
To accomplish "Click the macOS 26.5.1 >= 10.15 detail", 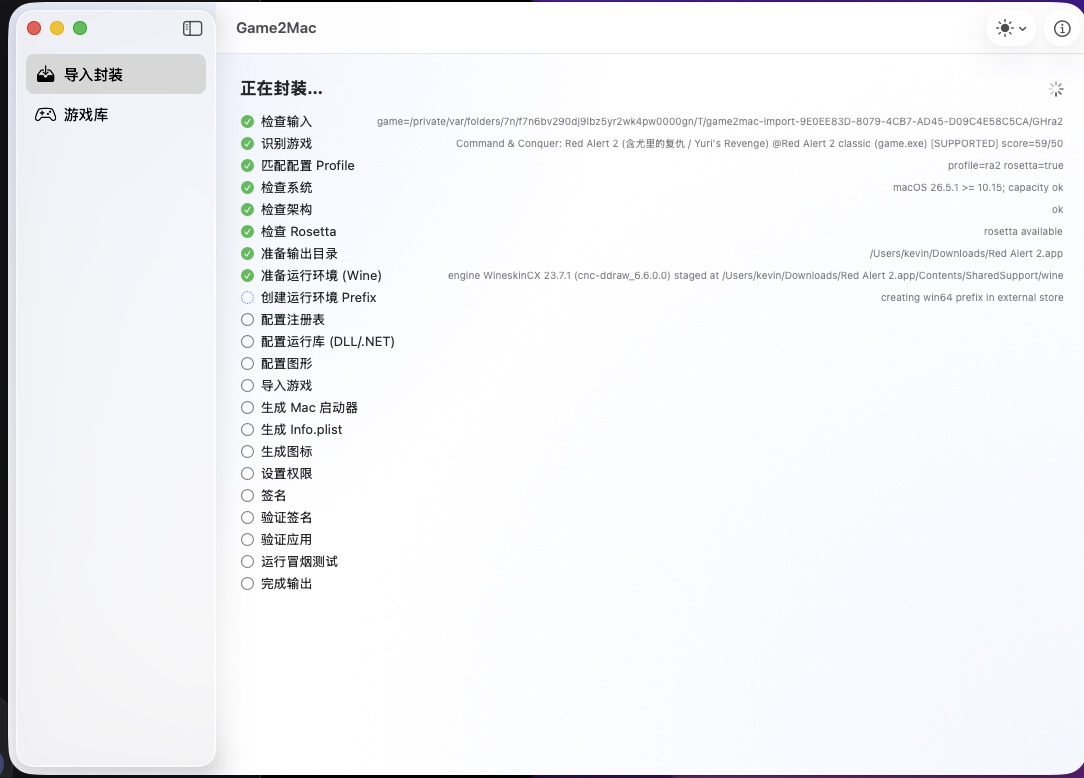I will [978, 187].
